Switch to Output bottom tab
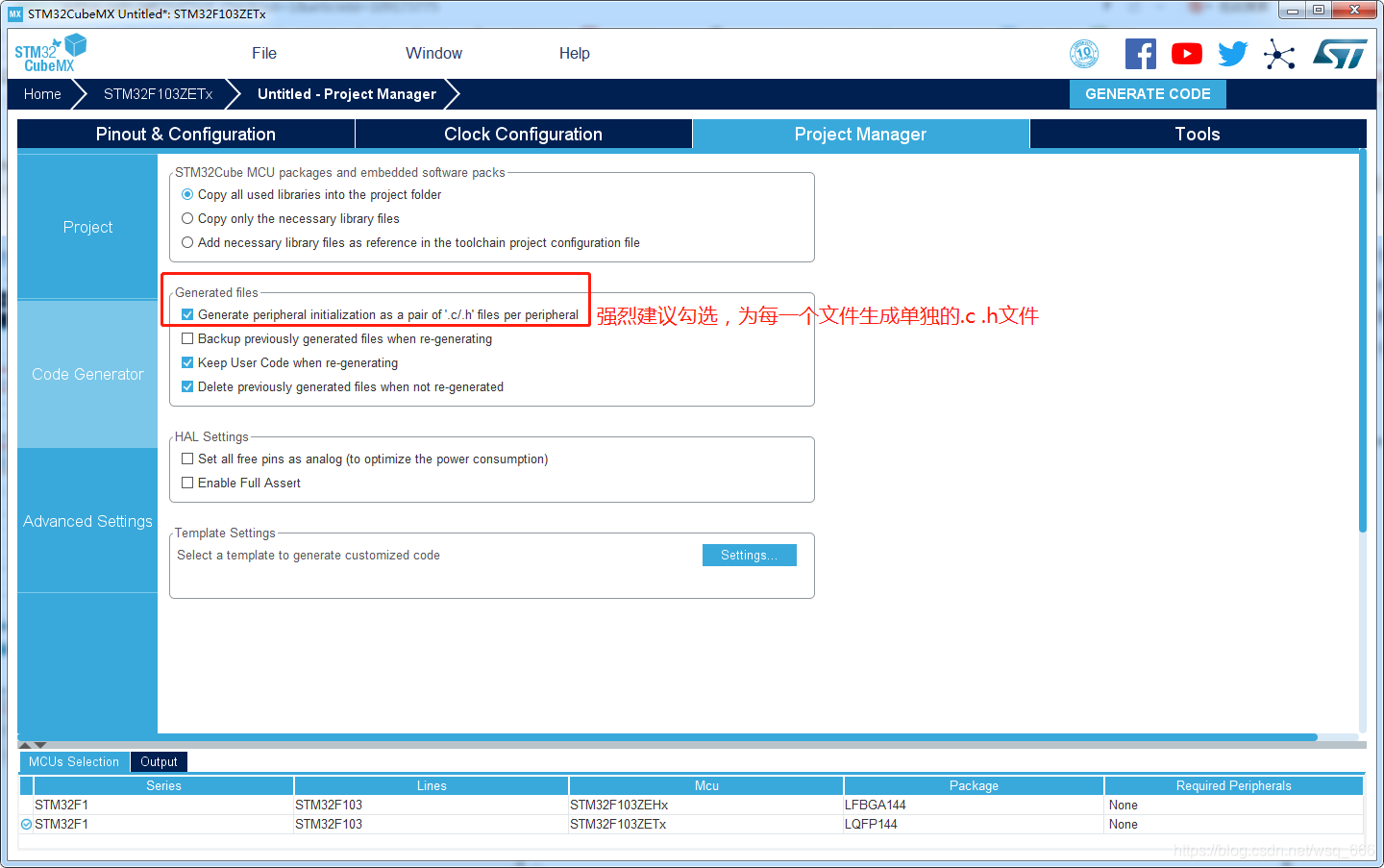 pyautogui.click(x=159, y=761)
